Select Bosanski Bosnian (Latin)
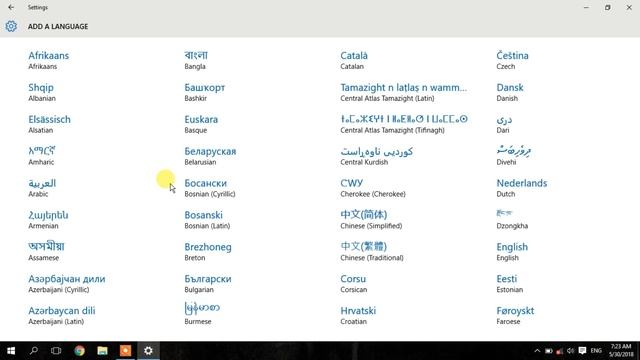Viewport: 640px width, 360px height. point(207,220)
